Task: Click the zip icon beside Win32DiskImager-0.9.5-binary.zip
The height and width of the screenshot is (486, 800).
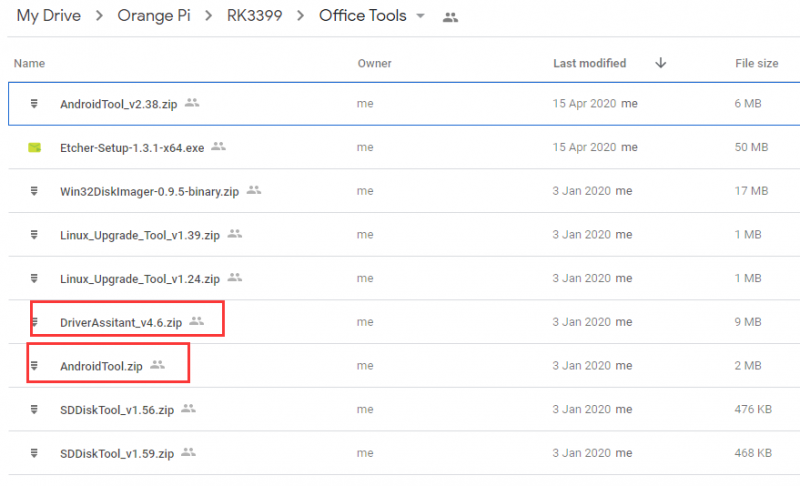Action: coord(34,191)
